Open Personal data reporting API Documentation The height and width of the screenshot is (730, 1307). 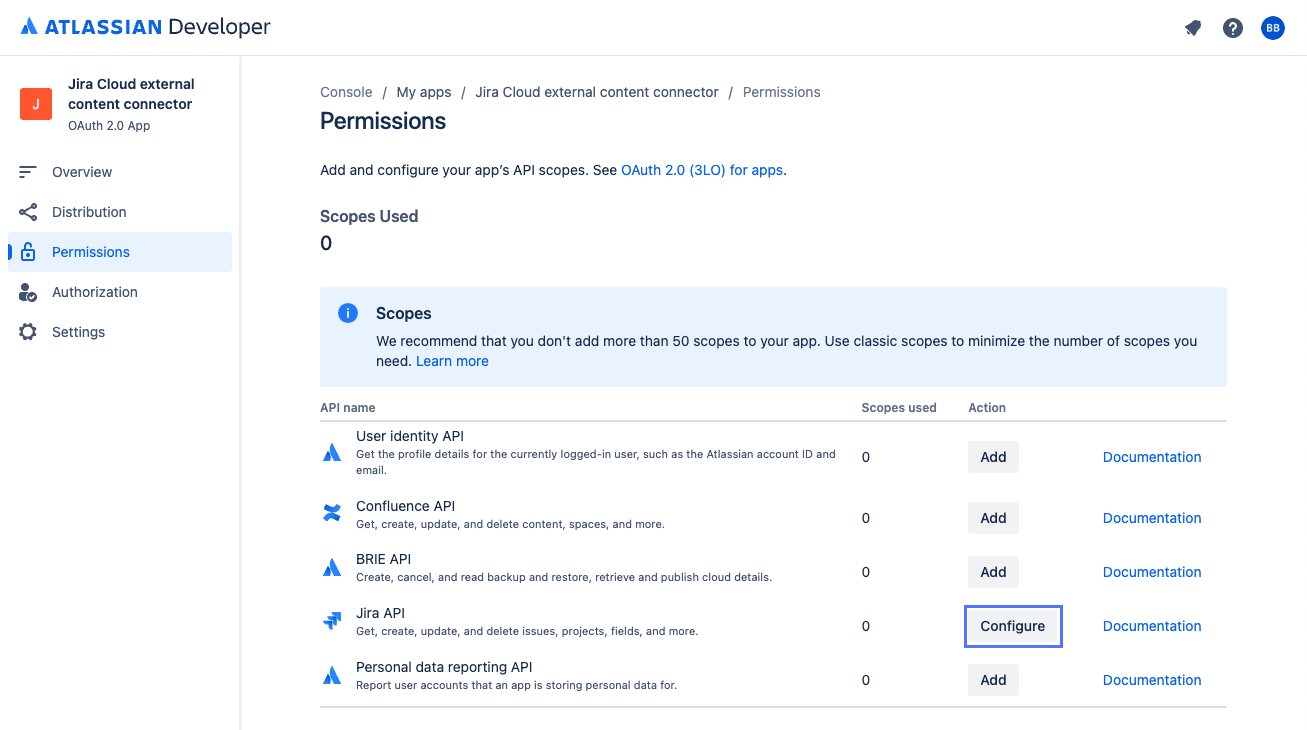tap(1152, 680)
